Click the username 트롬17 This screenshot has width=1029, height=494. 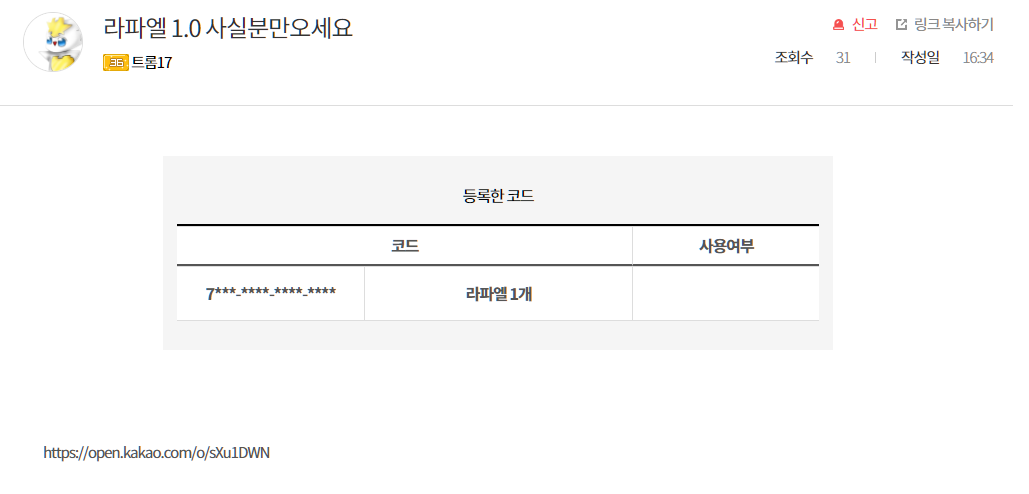152,63
